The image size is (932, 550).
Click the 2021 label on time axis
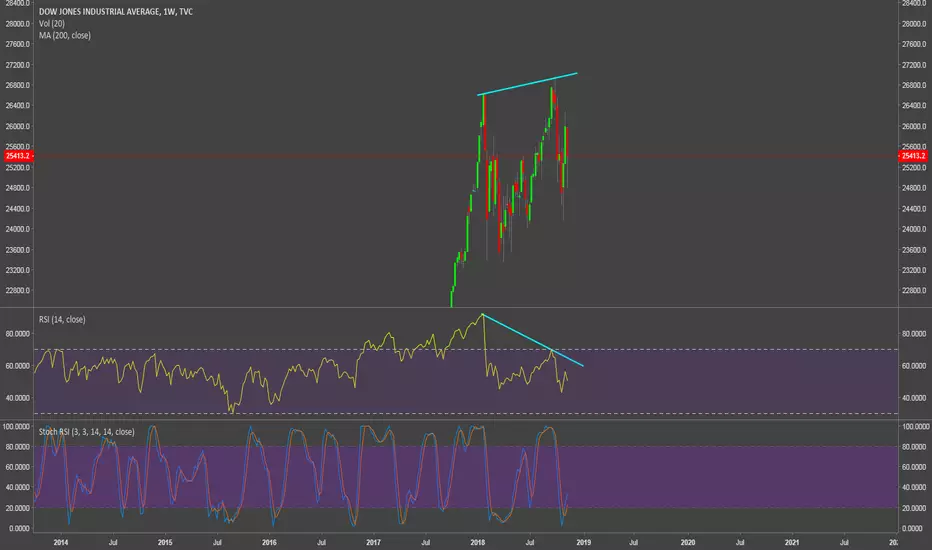tap(792, 542)
